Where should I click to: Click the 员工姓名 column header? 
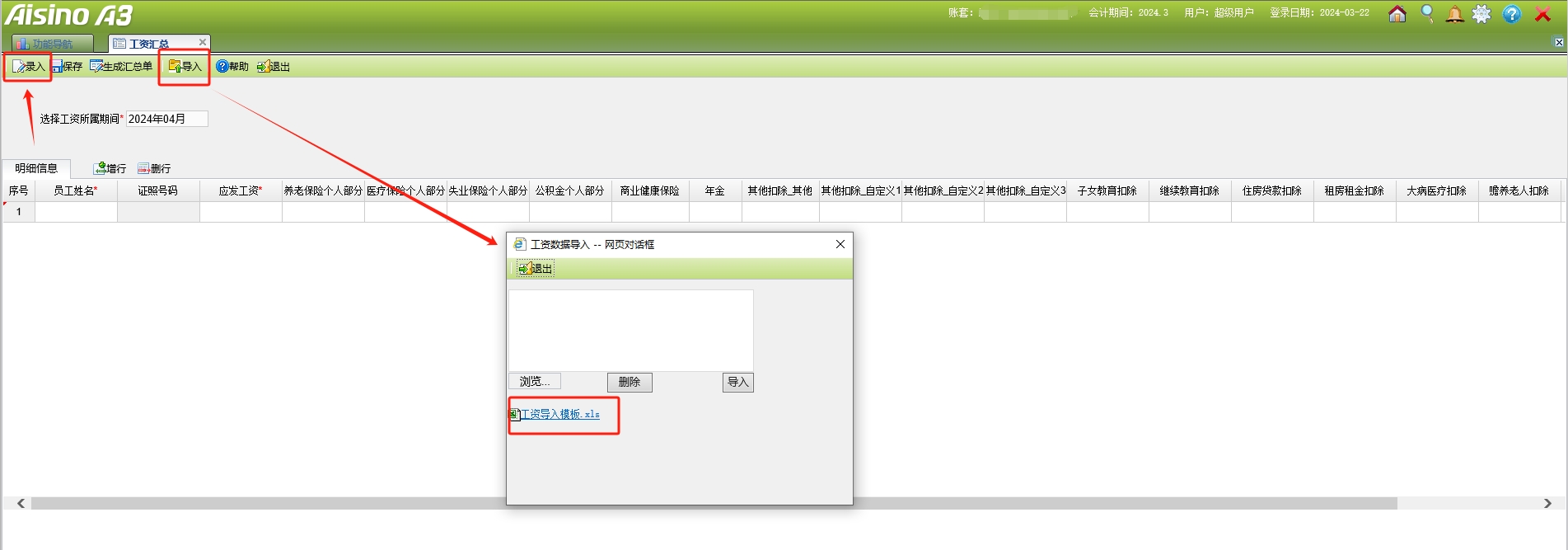point(76,190)
